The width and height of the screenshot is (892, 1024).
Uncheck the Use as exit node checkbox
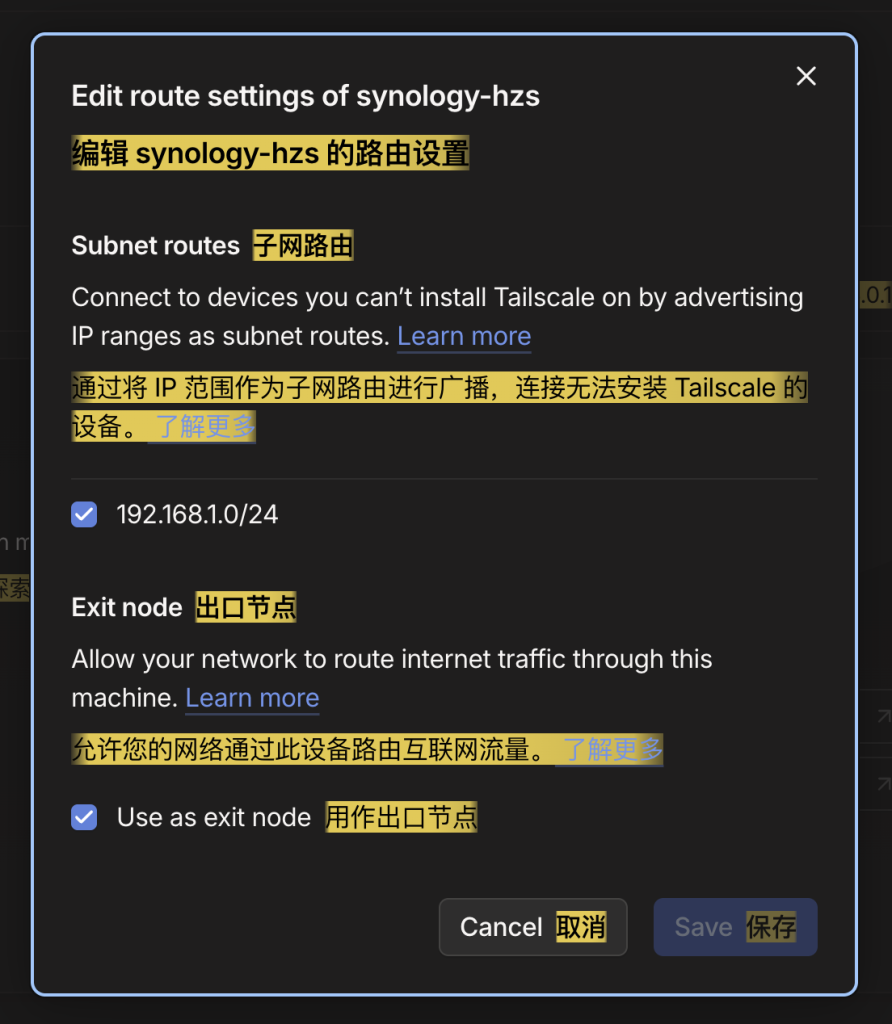click(84, 817)
